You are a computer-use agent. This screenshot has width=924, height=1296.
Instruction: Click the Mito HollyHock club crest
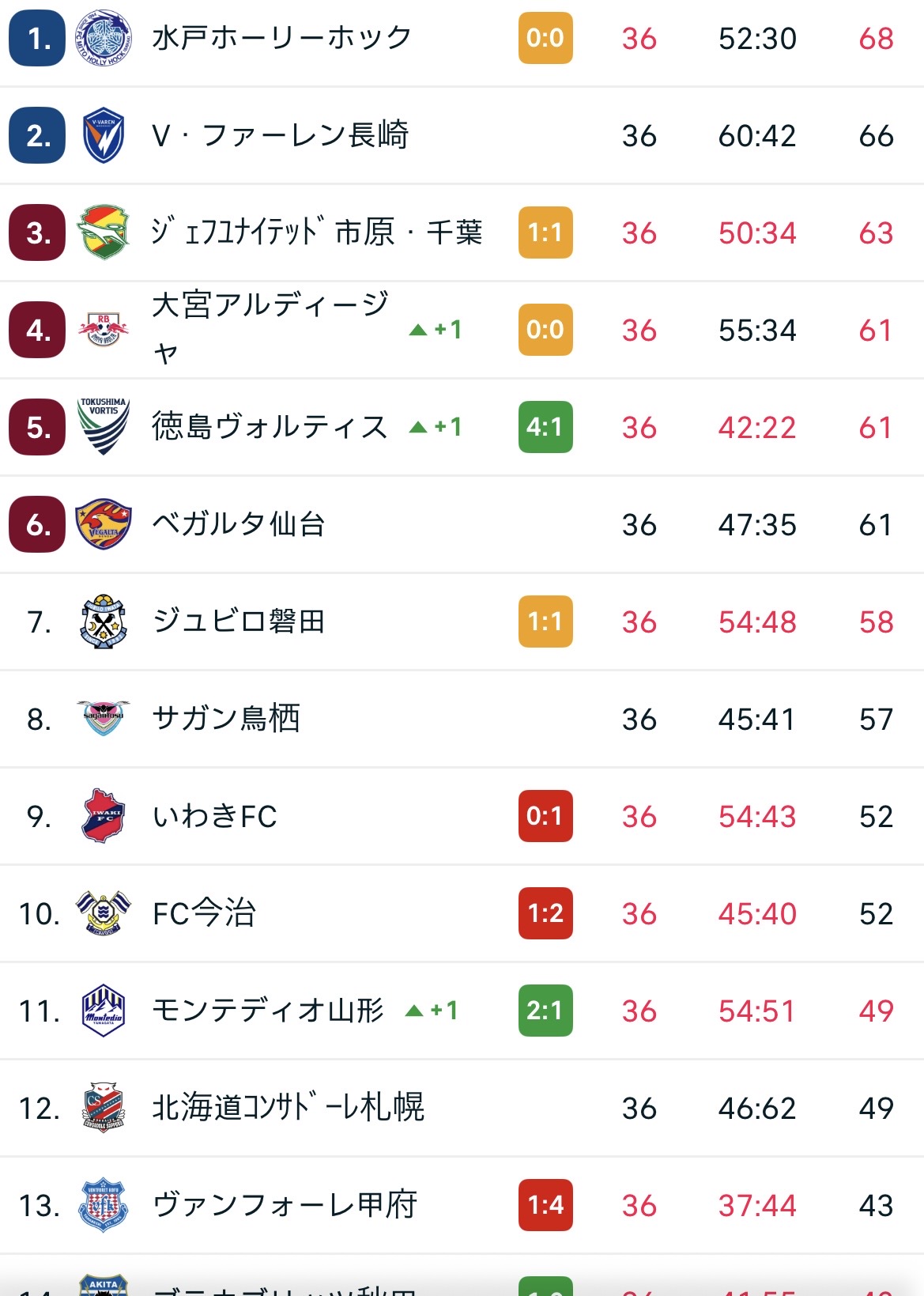104,38
